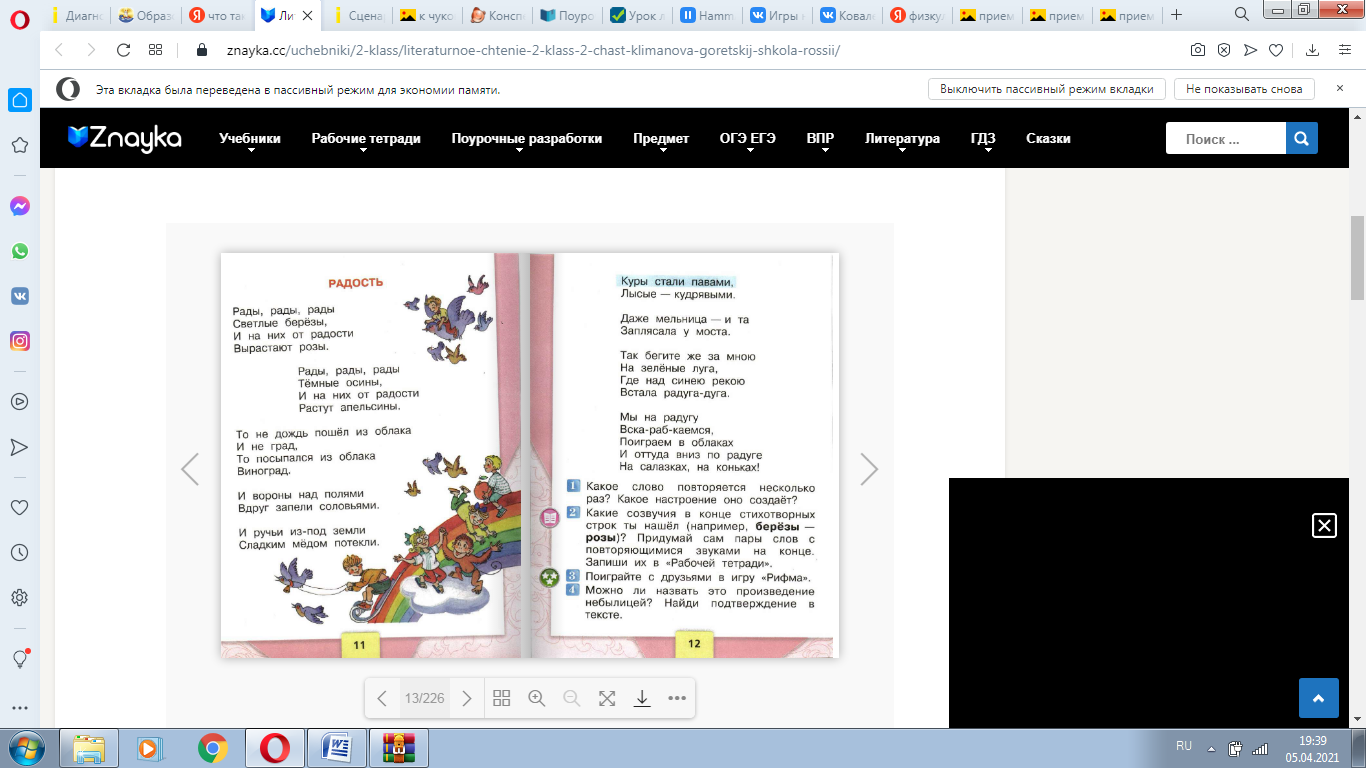Toggle fullscreen in the book viewer
The image size is (1366, 768).
click(607, 698)
